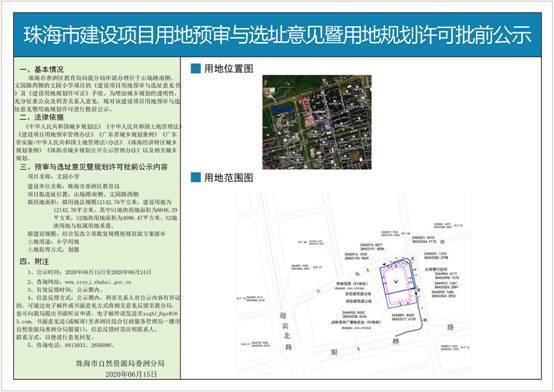Click the blue title banner 珠海市建设项目用地预审
Viewport: 554px width, 392px height.
pos(277,35)
